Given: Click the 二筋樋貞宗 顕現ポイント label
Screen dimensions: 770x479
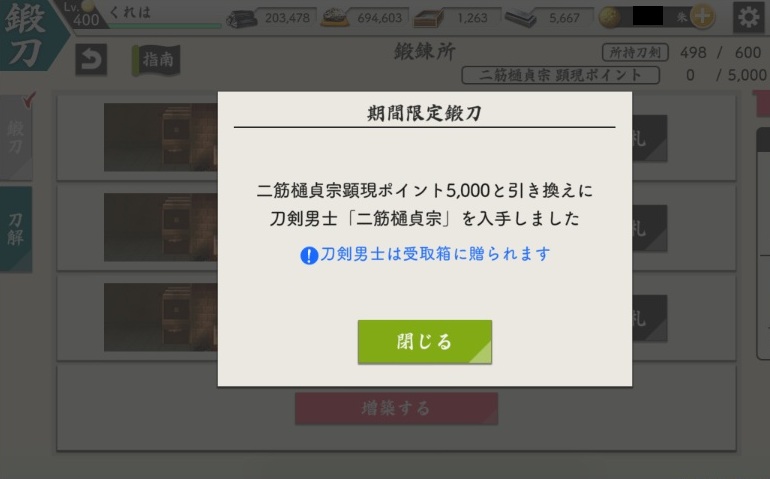Looking at the screenshot, I should click(560, 75).
